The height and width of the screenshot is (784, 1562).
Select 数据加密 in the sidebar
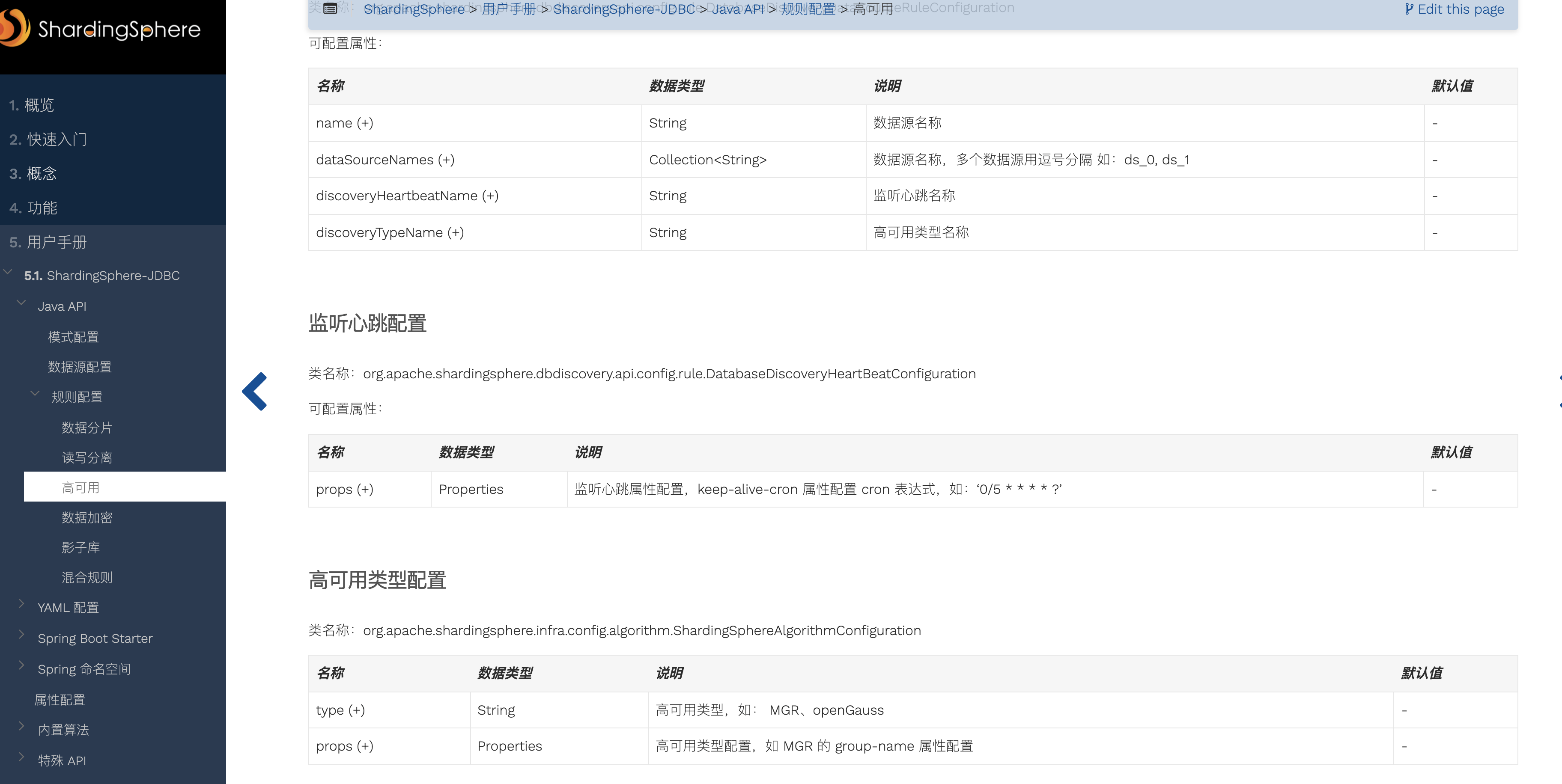coord(87,517)
